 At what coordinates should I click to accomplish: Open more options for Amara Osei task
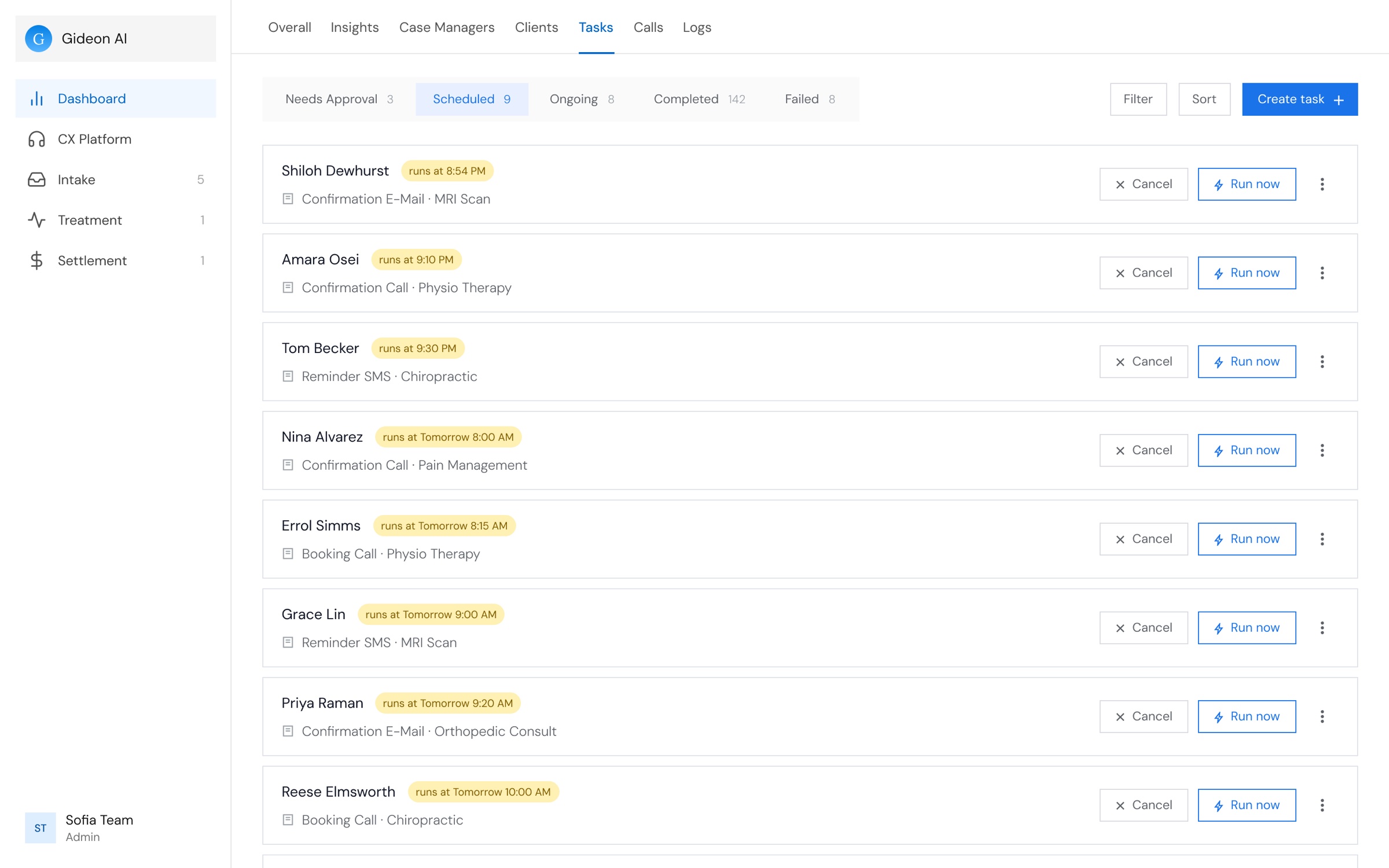tap(1322, 273)
